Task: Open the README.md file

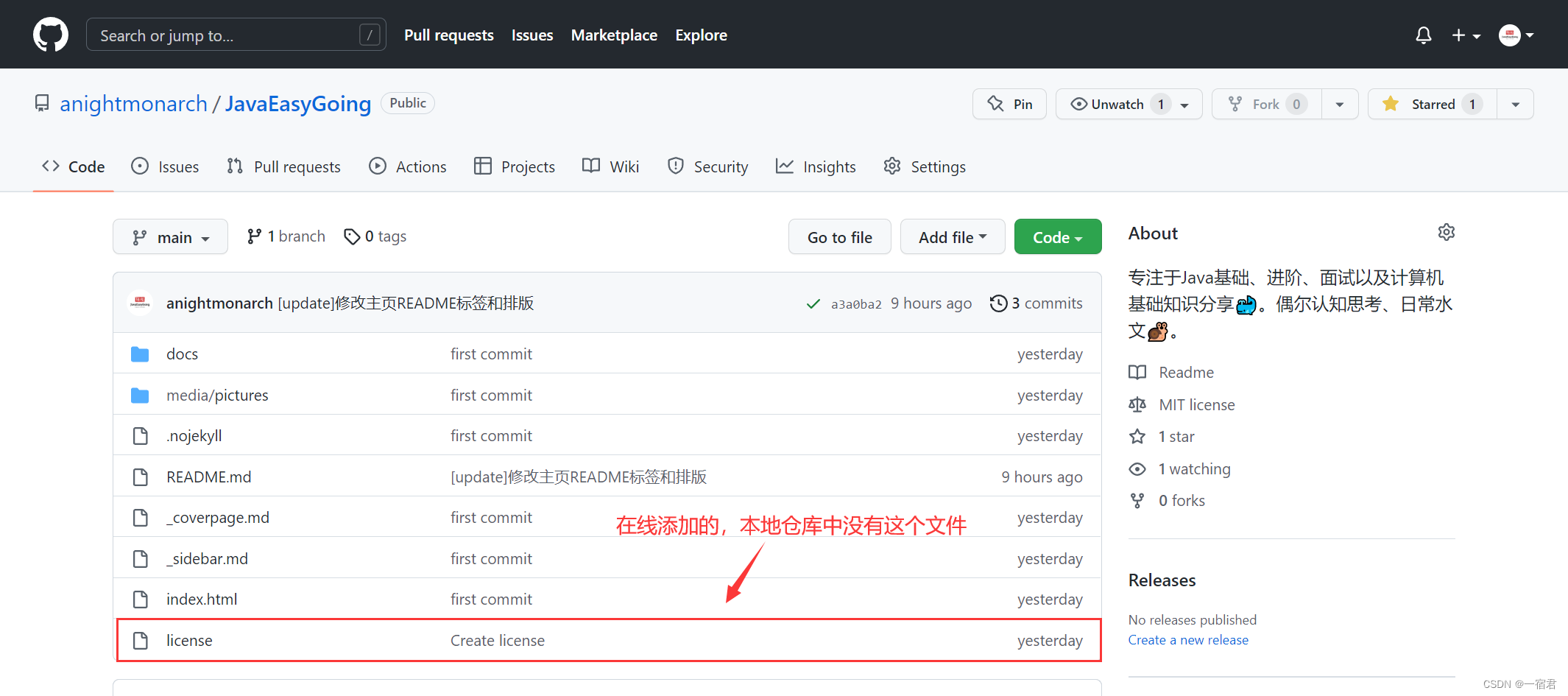Action: tap(208, 477)
